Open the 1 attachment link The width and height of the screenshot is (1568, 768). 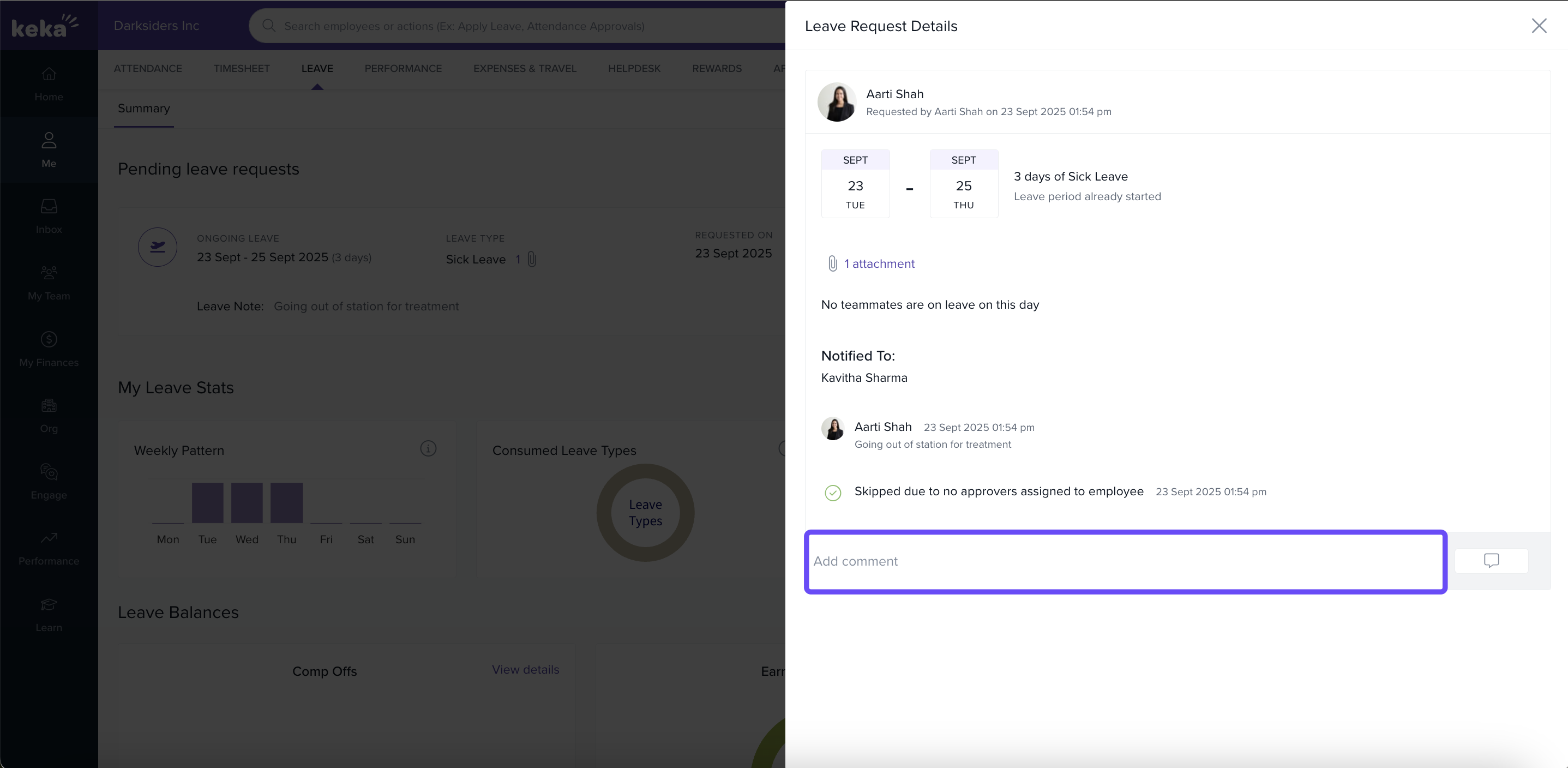pyautogui.click(x=879, y=263)
